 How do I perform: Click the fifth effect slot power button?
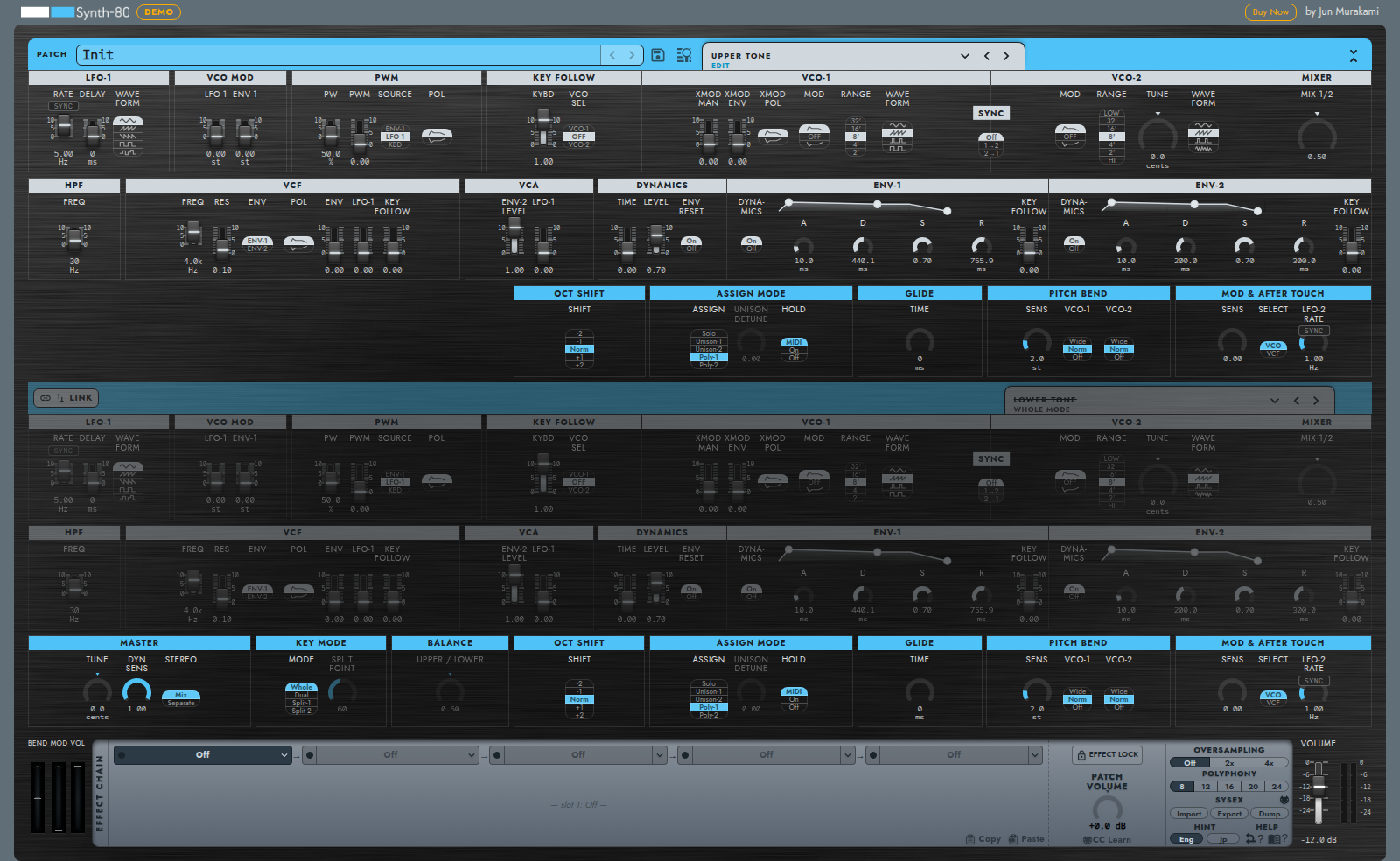(872, 754)
